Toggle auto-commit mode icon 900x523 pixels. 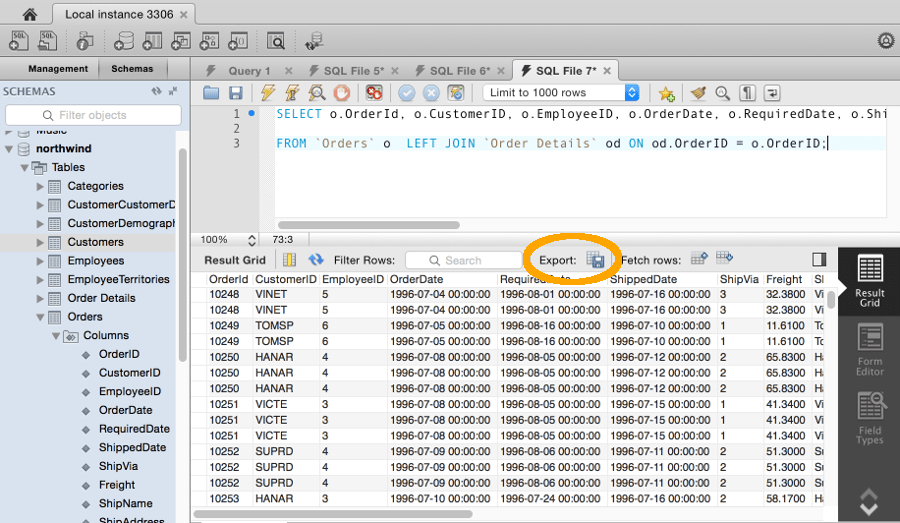[456, 92]
